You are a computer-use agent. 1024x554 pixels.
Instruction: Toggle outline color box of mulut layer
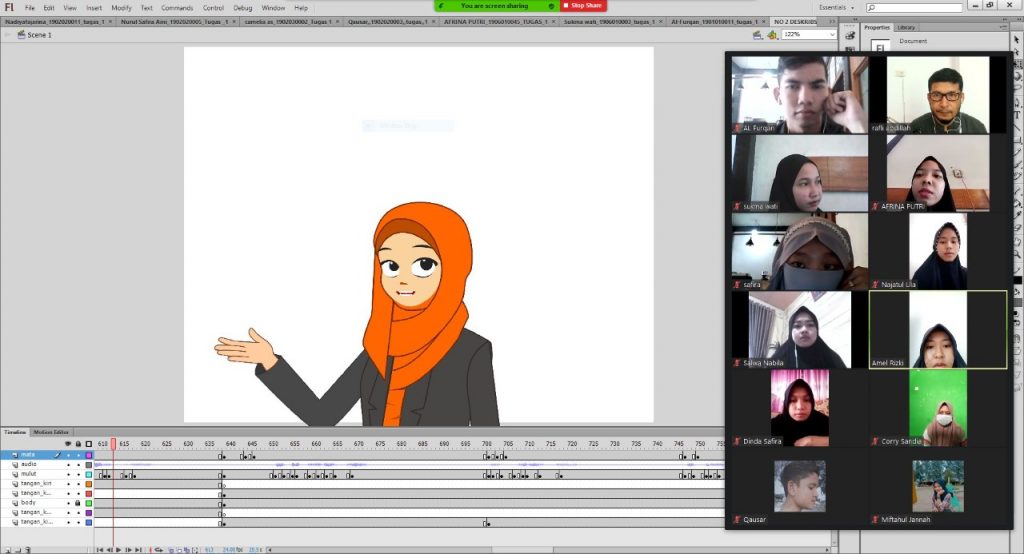click(88, 474)
